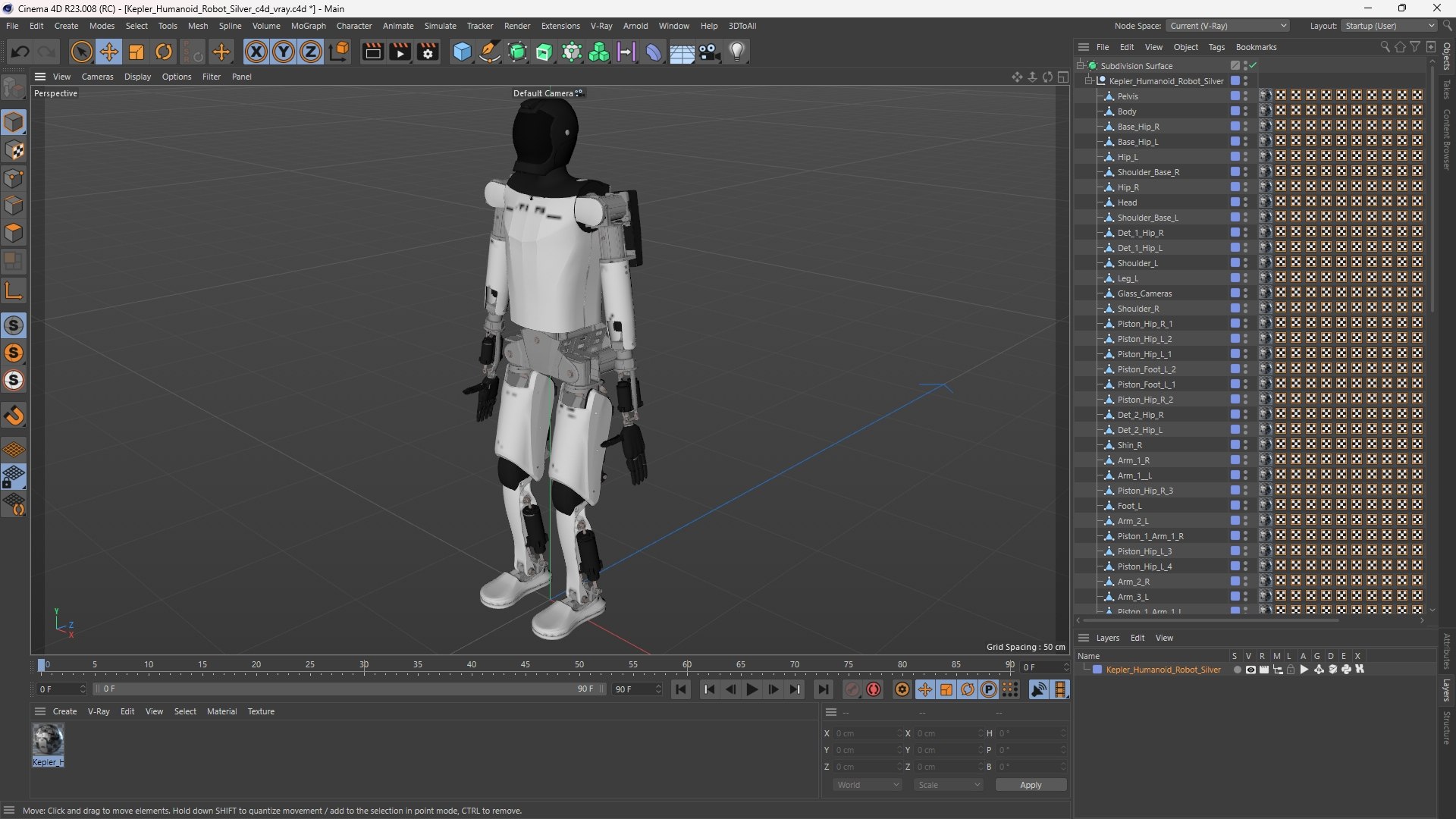
Task: Activate the Scale tool
Action: 136,52
